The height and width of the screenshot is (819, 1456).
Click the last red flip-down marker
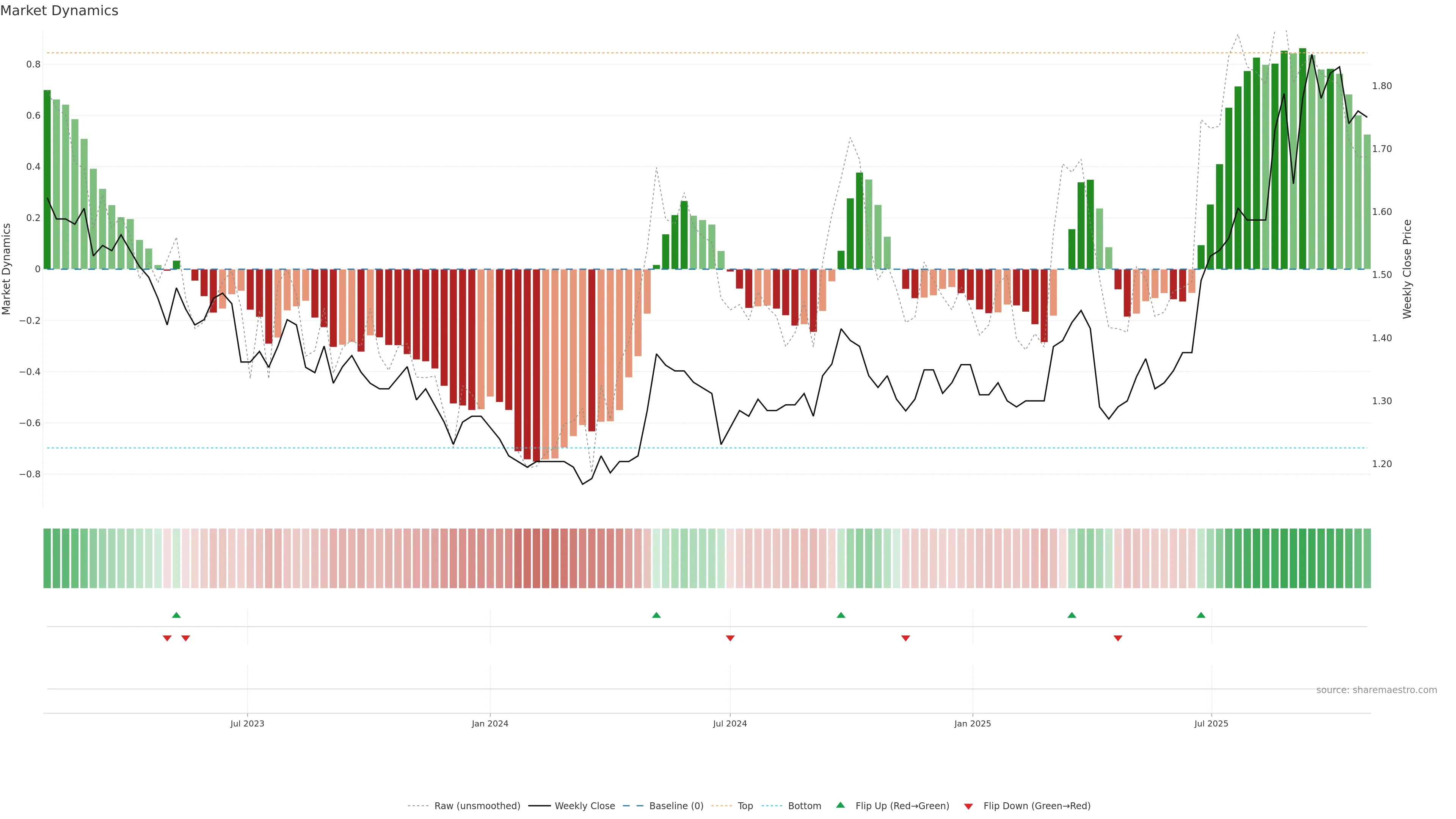[x=1117, y=638]
